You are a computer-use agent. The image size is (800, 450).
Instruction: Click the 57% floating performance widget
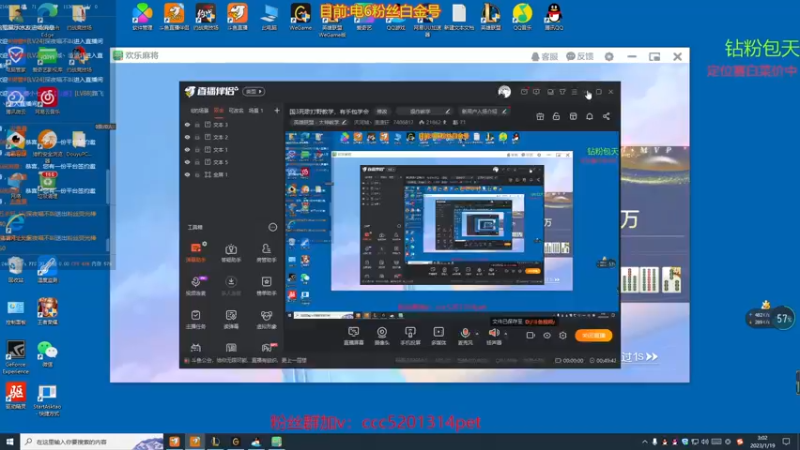tap(772, 318)
